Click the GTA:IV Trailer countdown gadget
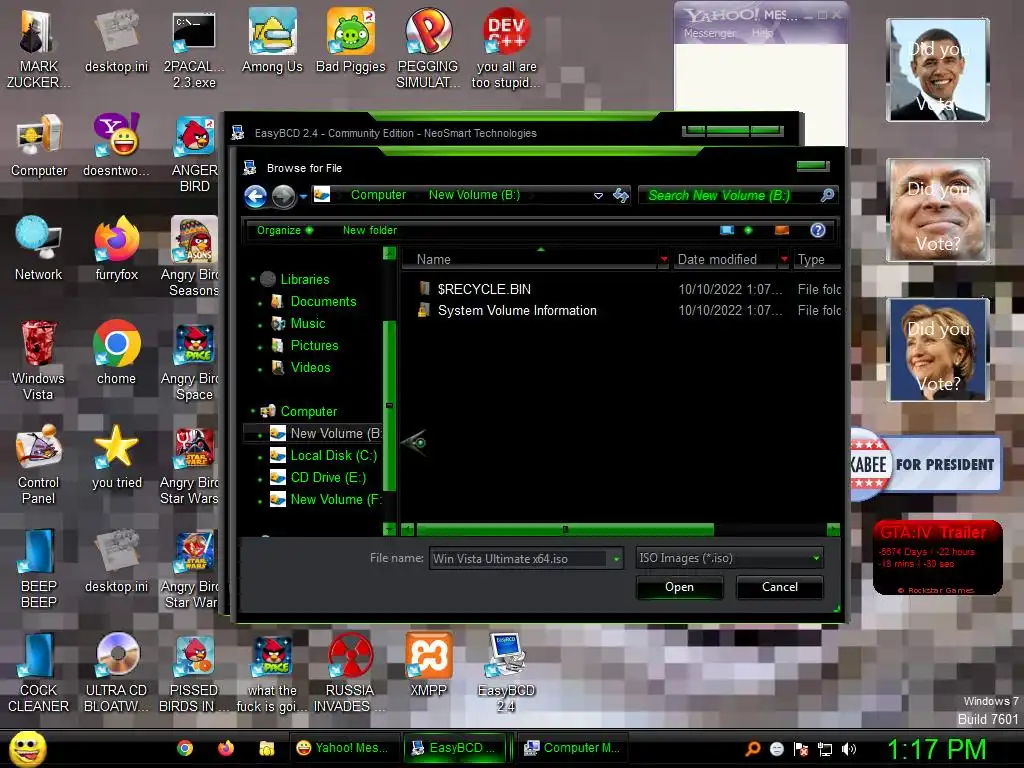 tap(937, 558)
